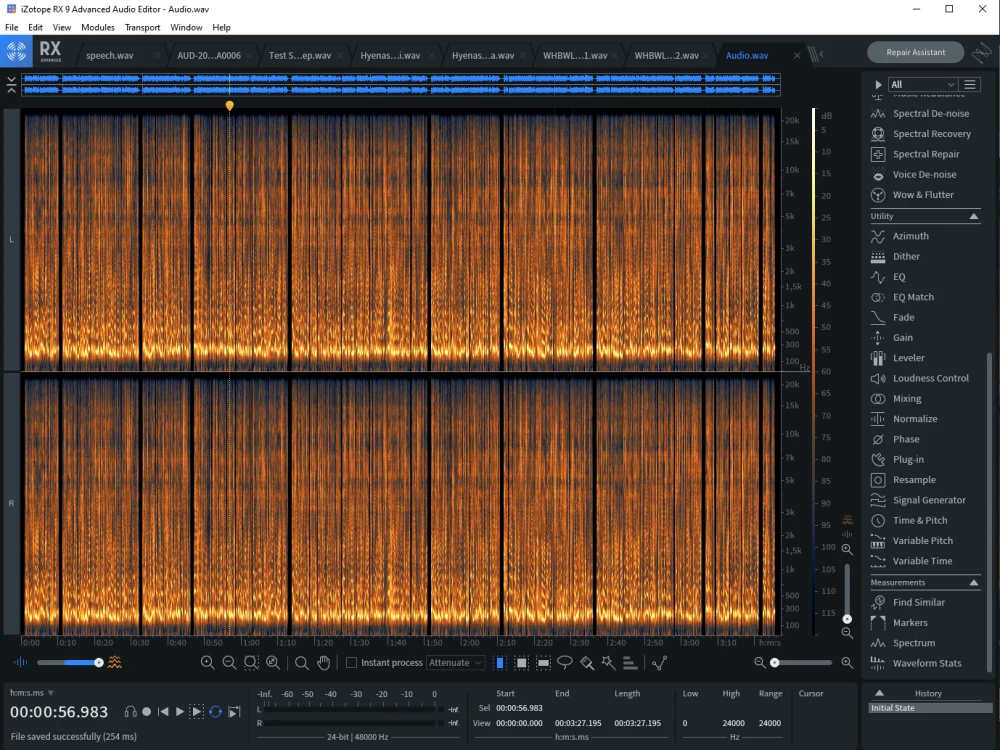This screenshot has height=750, width=1000.
Task: Collapse the History panel
Action: (879, 693)
